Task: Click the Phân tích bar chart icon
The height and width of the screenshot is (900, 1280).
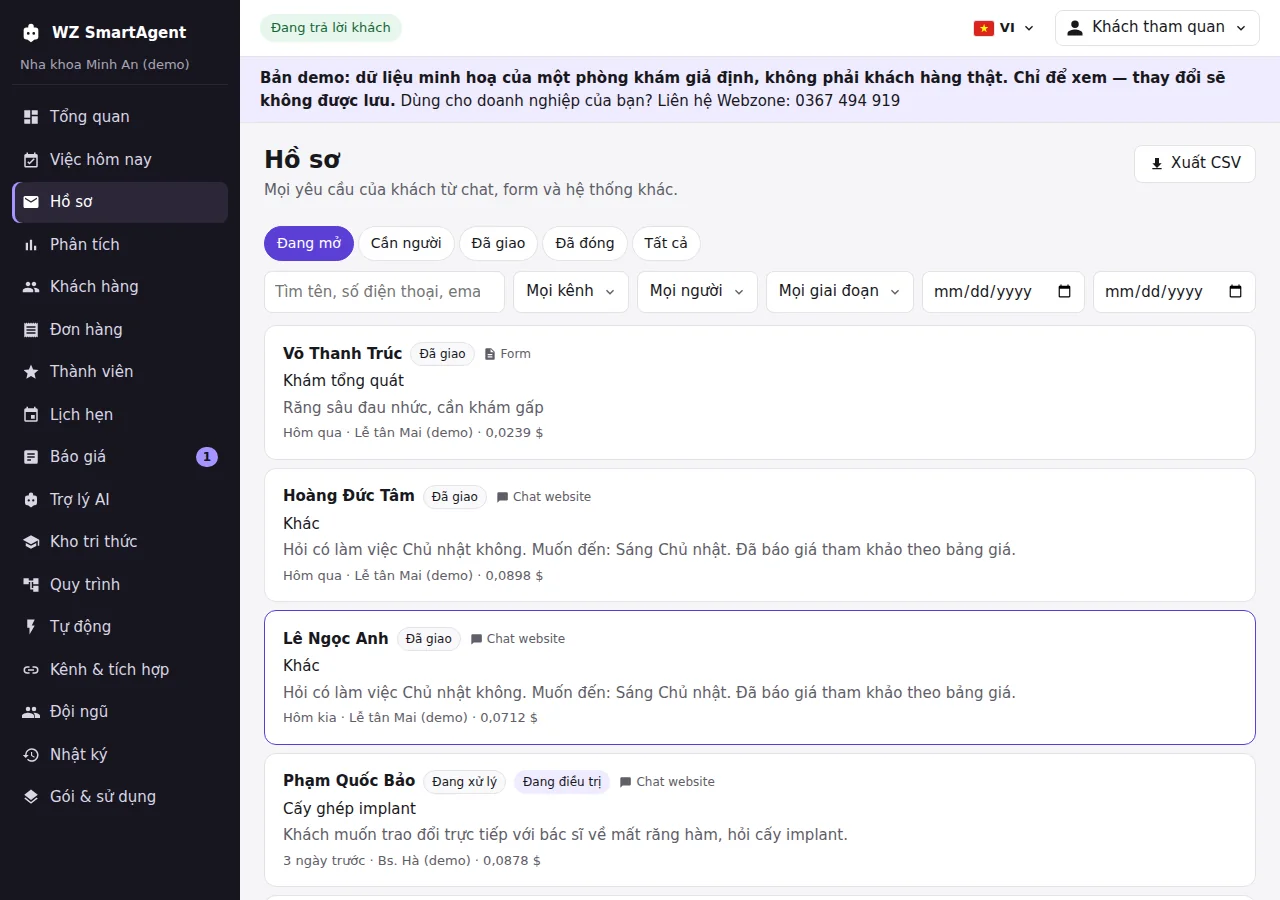Action: click(31, 245)
